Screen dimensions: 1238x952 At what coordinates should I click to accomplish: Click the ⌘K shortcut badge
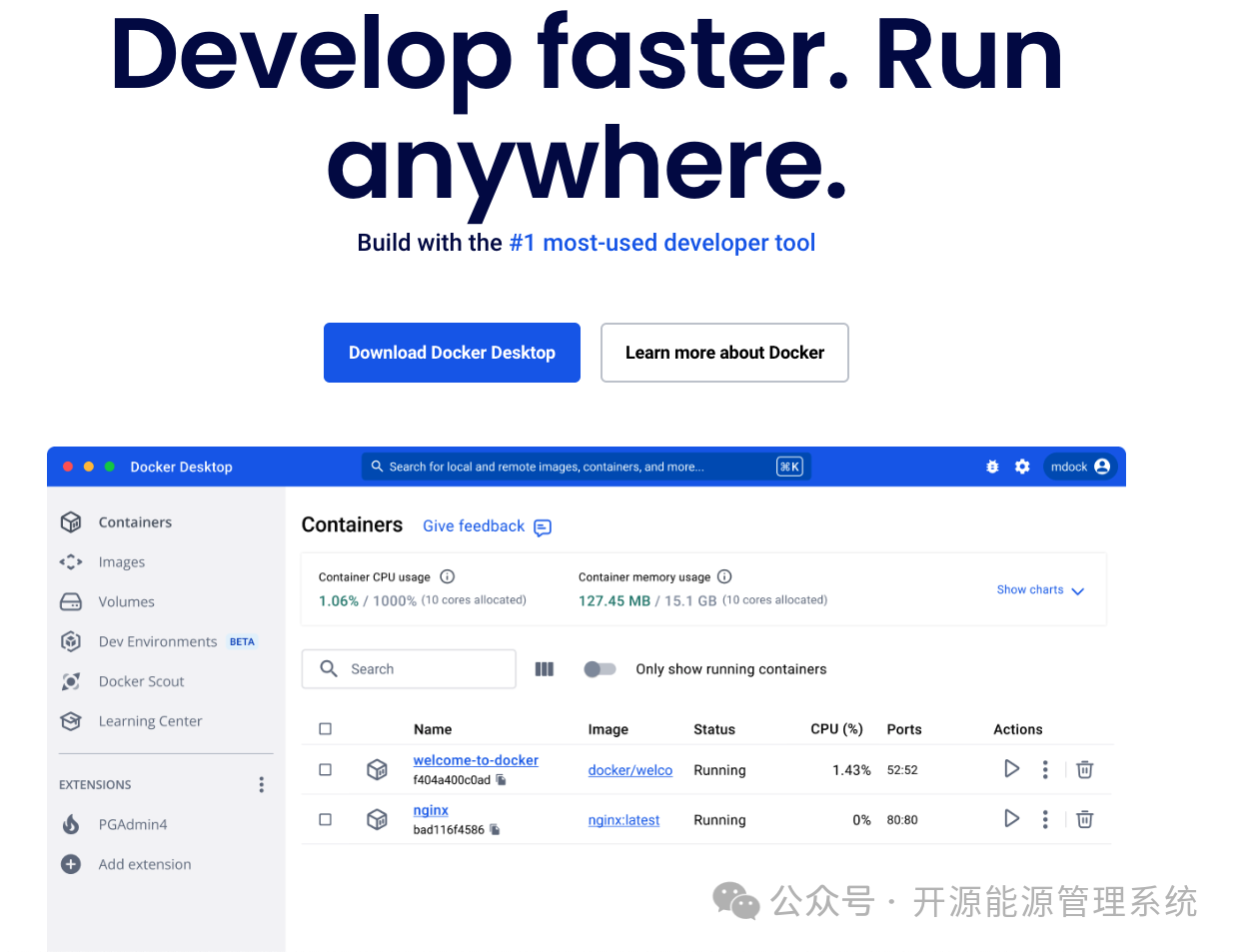coord(789,467)
